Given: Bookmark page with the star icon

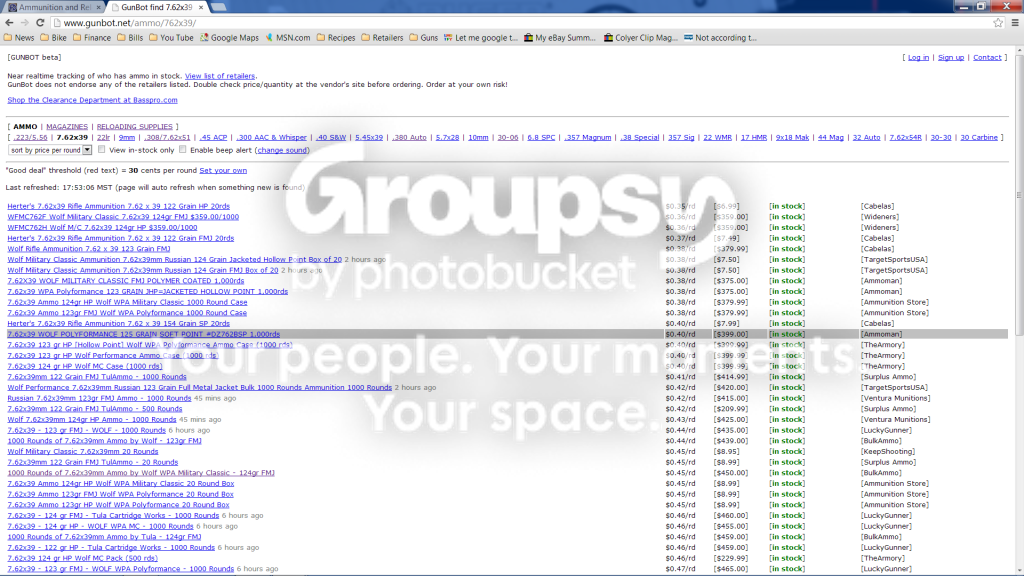Looking at the screenshot, I should coord(998,23).
